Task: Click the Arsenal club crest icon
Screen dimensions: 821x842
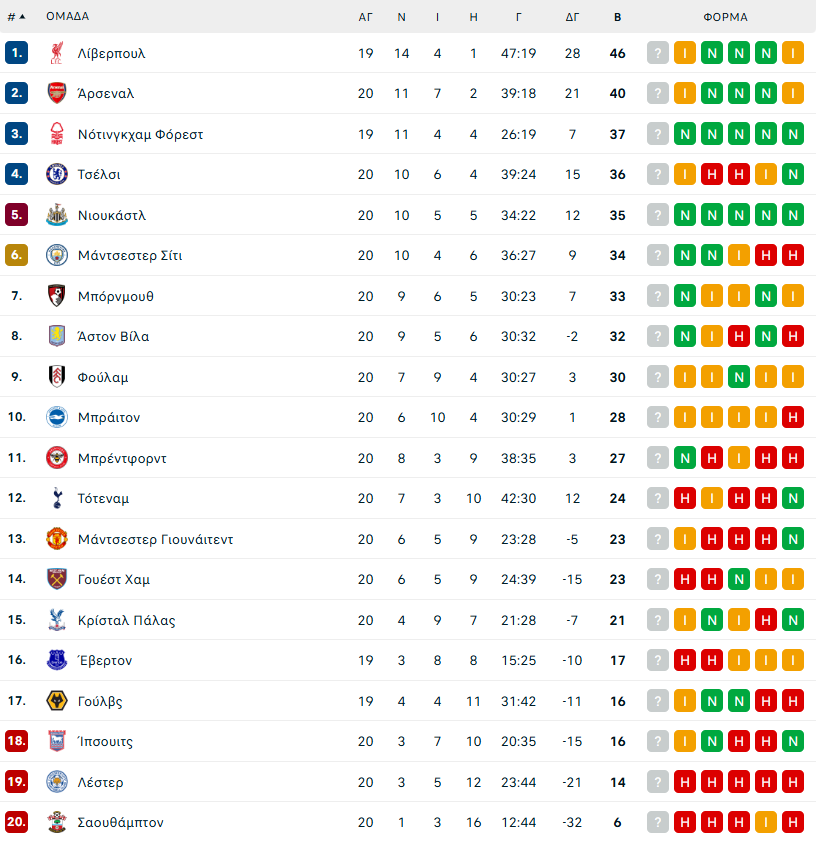Action: [57, 93]
